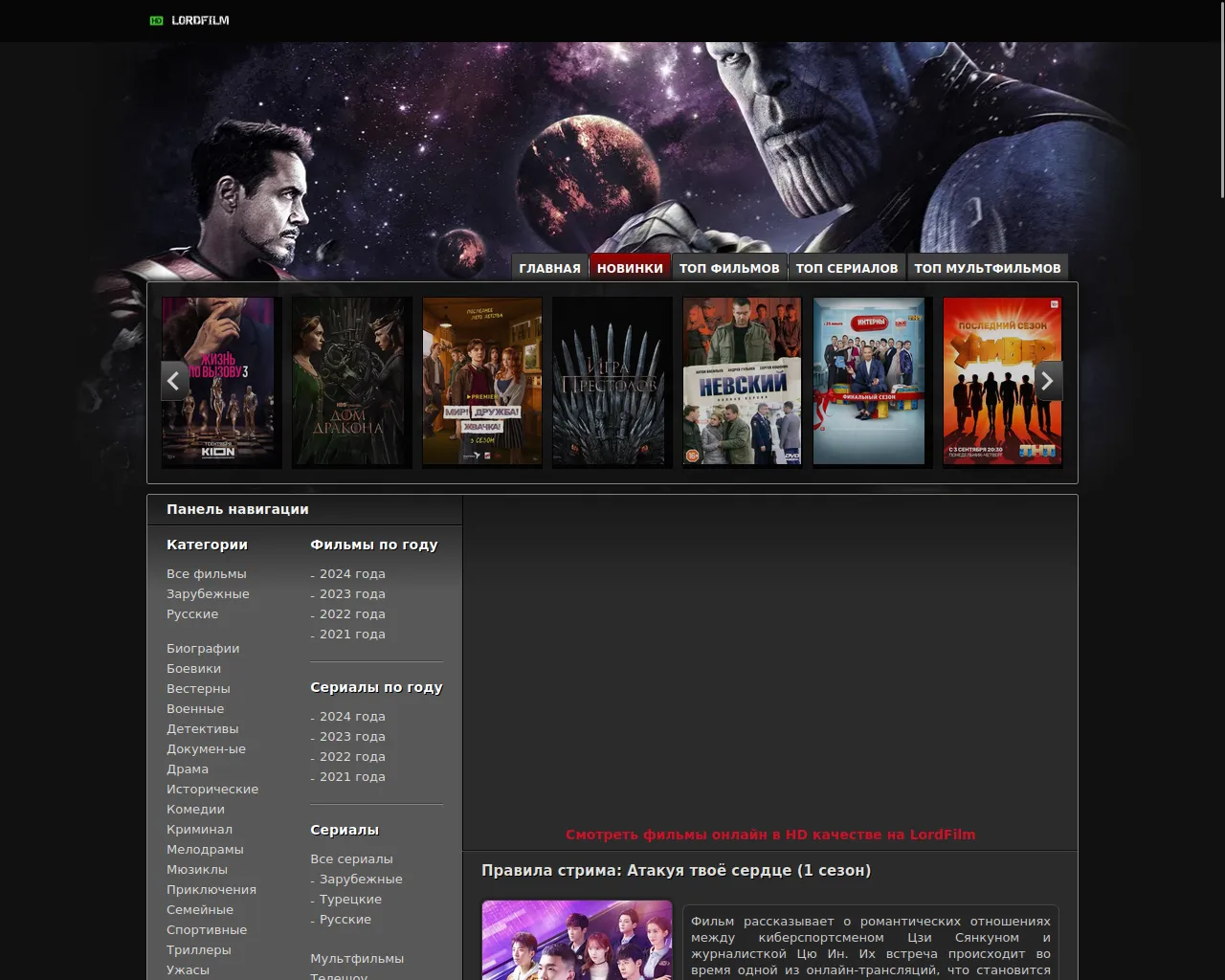
Task: Select the Игра Престолов poster
Action: click(612, 381)
